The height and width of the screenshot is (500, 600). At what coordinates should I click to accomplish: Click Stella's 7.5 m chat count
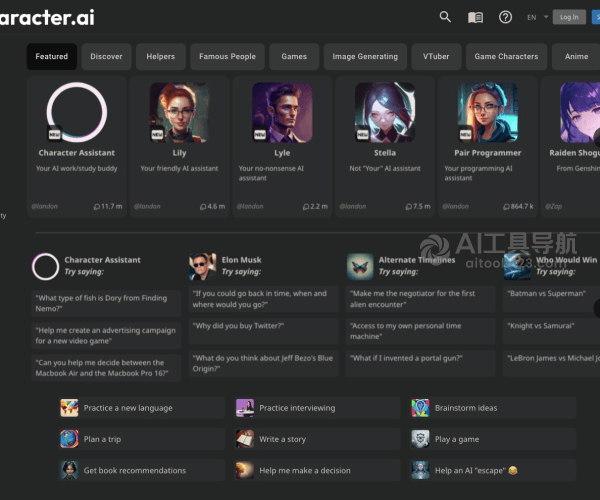click(x=418, y=207)
